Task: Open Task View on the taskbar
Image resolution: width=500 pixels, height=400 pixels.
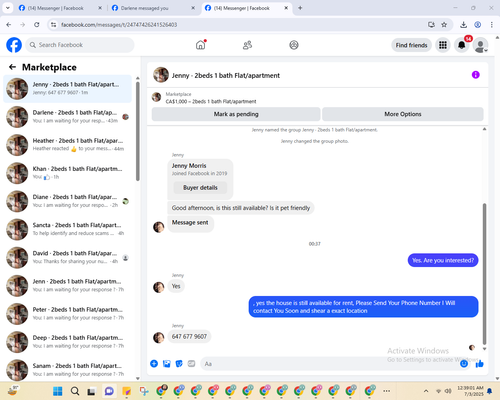Action: (x=92, y=391)
